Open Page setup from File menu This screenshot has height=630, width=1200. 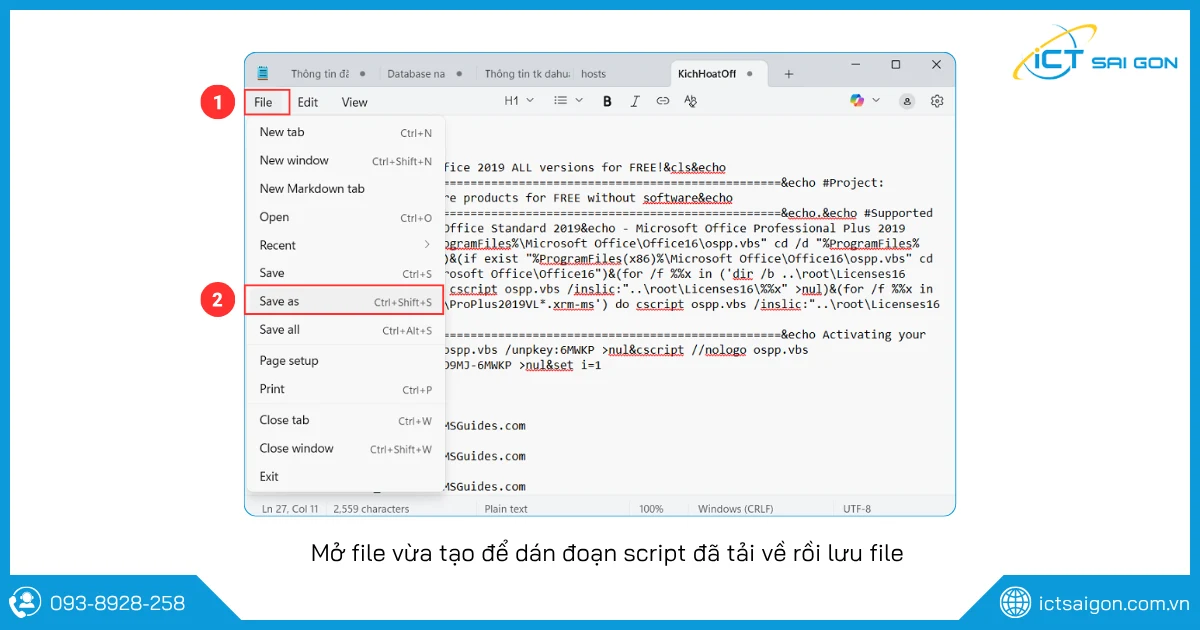pyautogui.click(x=345, y=360)
